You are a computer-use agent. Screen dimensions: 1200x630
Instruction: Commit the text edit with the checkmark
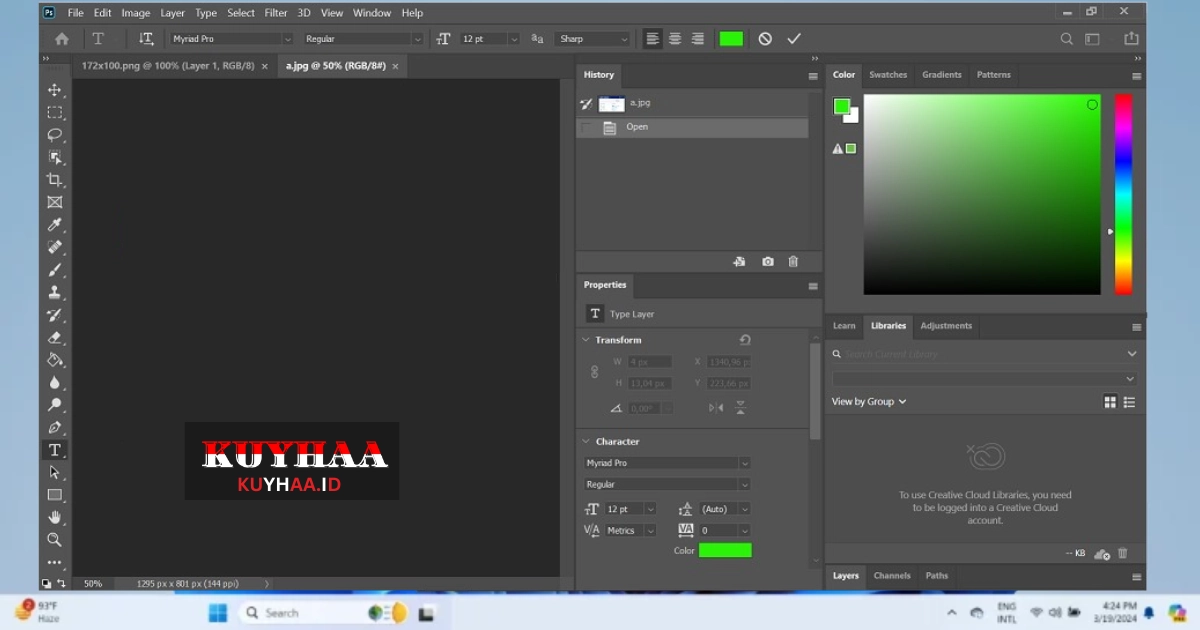pyautogui.click(x=794, y=38)
